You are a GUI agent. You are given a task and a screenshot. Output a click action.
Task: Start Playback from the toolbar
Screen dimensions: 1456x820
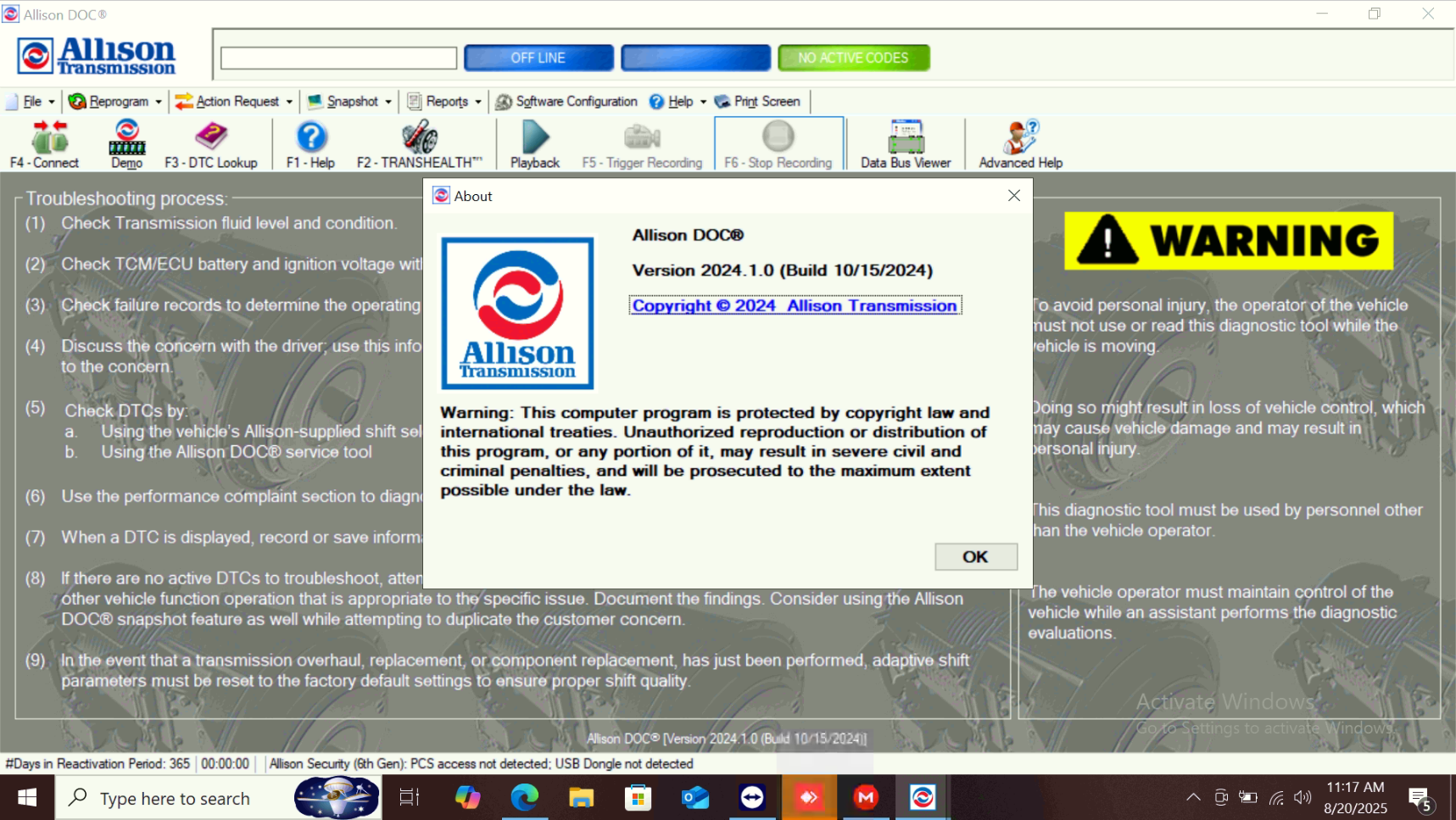(x=535, y=144)
